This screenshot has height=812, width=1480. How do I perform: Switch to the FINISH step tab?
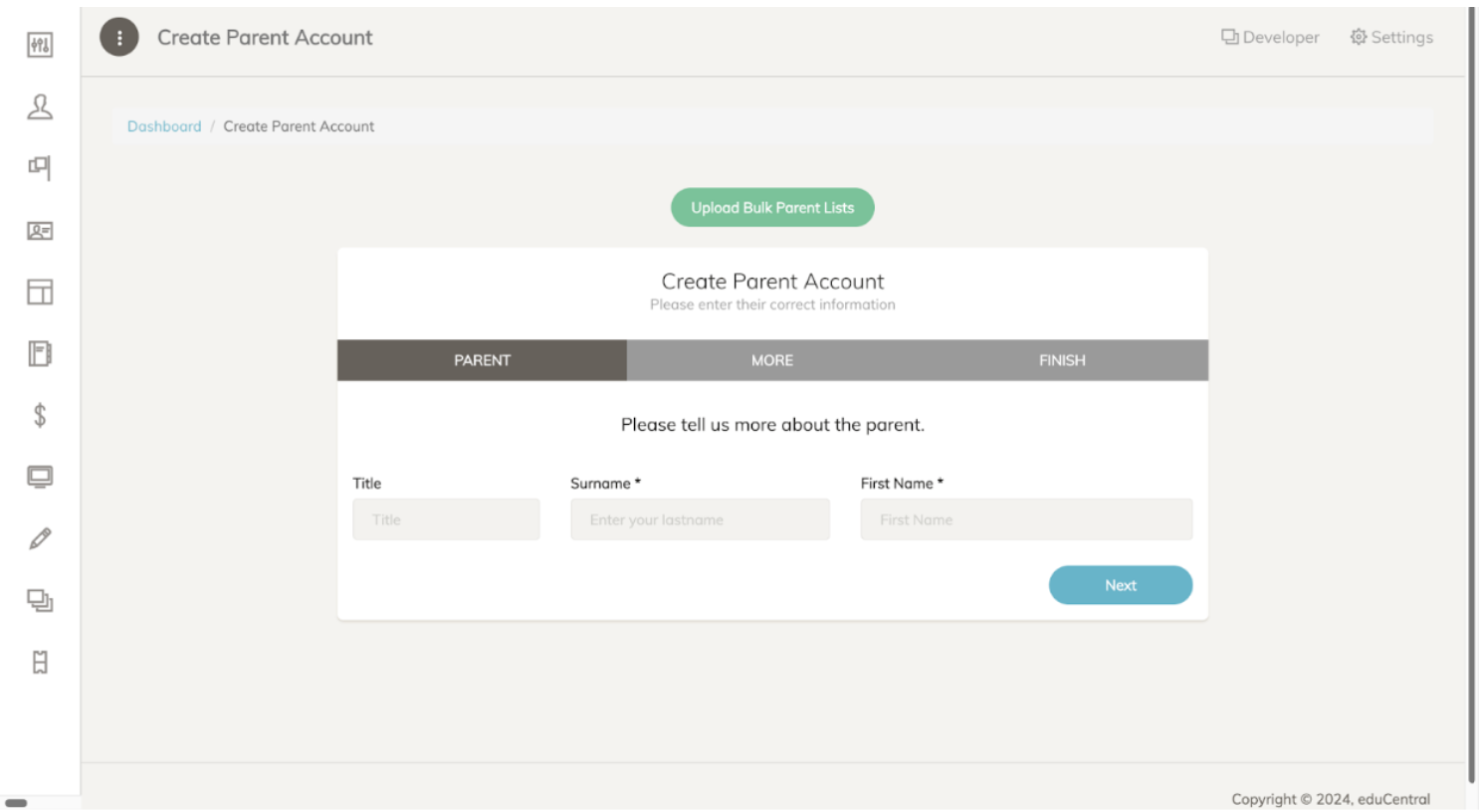coord(1062,360)
